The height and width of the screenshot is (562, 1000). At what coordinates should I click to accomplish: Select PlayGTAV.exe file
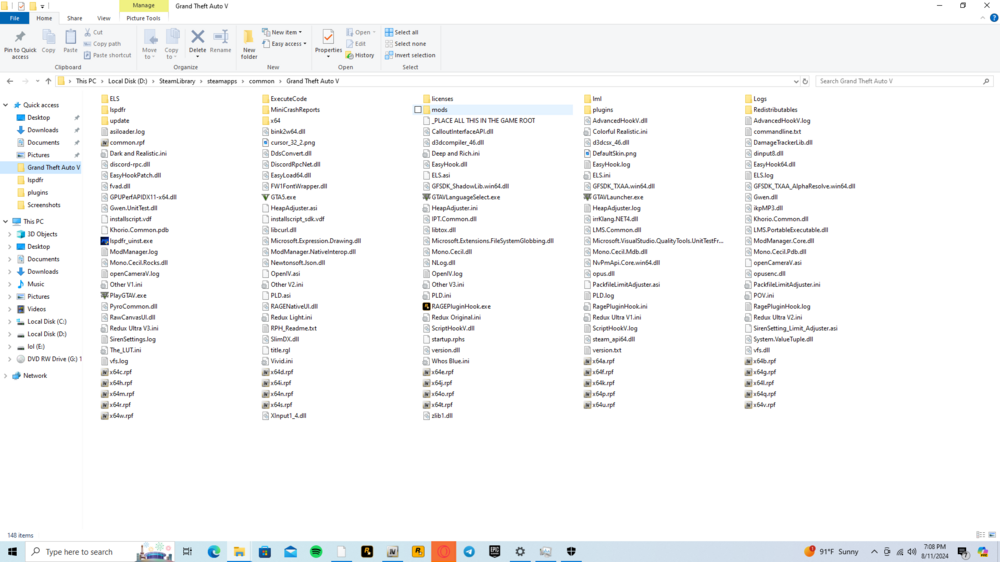(124, 295)
